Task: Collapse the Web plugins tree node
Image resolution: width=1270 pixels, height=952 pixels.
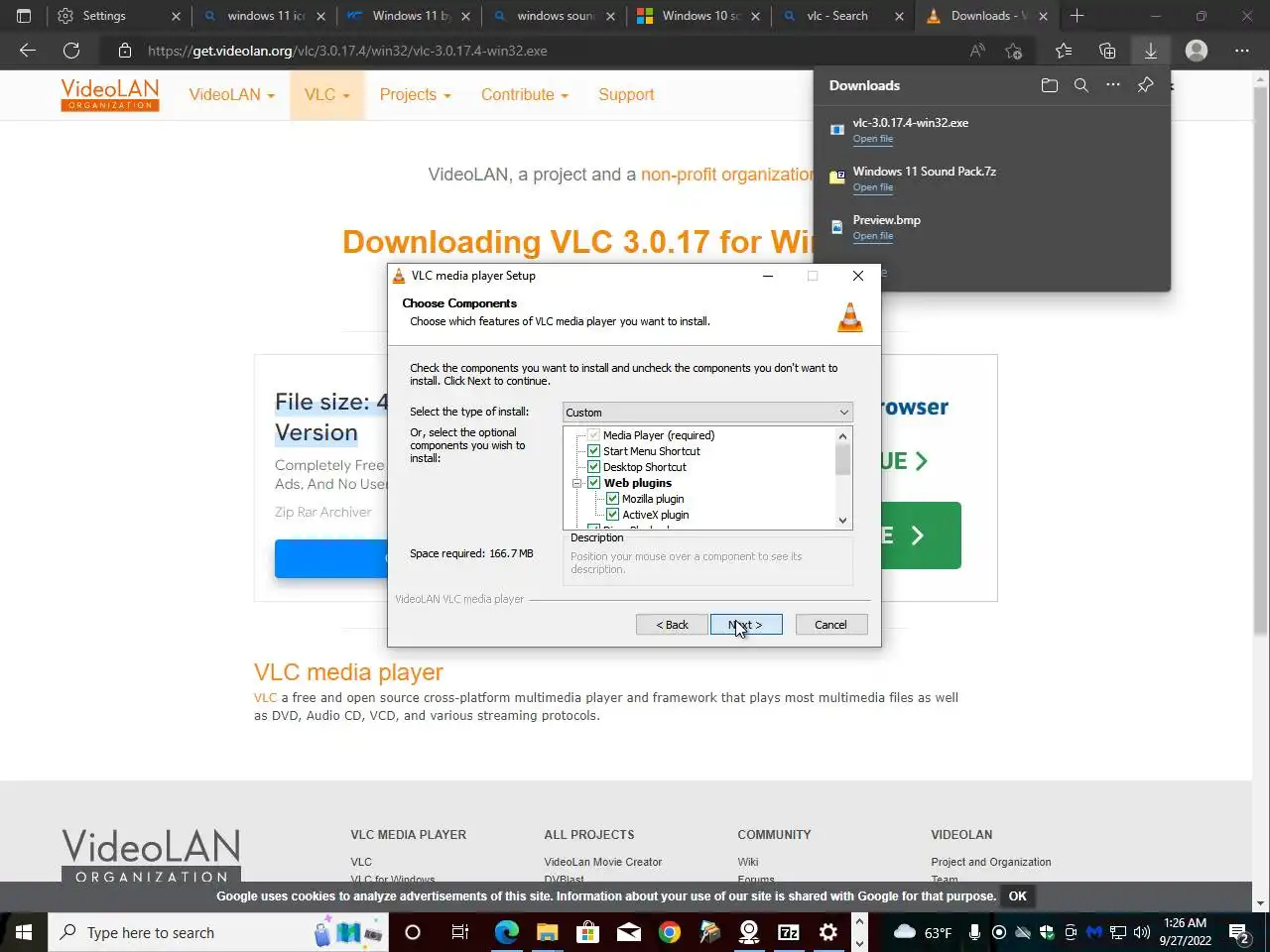Action: [x=576, y=483]
